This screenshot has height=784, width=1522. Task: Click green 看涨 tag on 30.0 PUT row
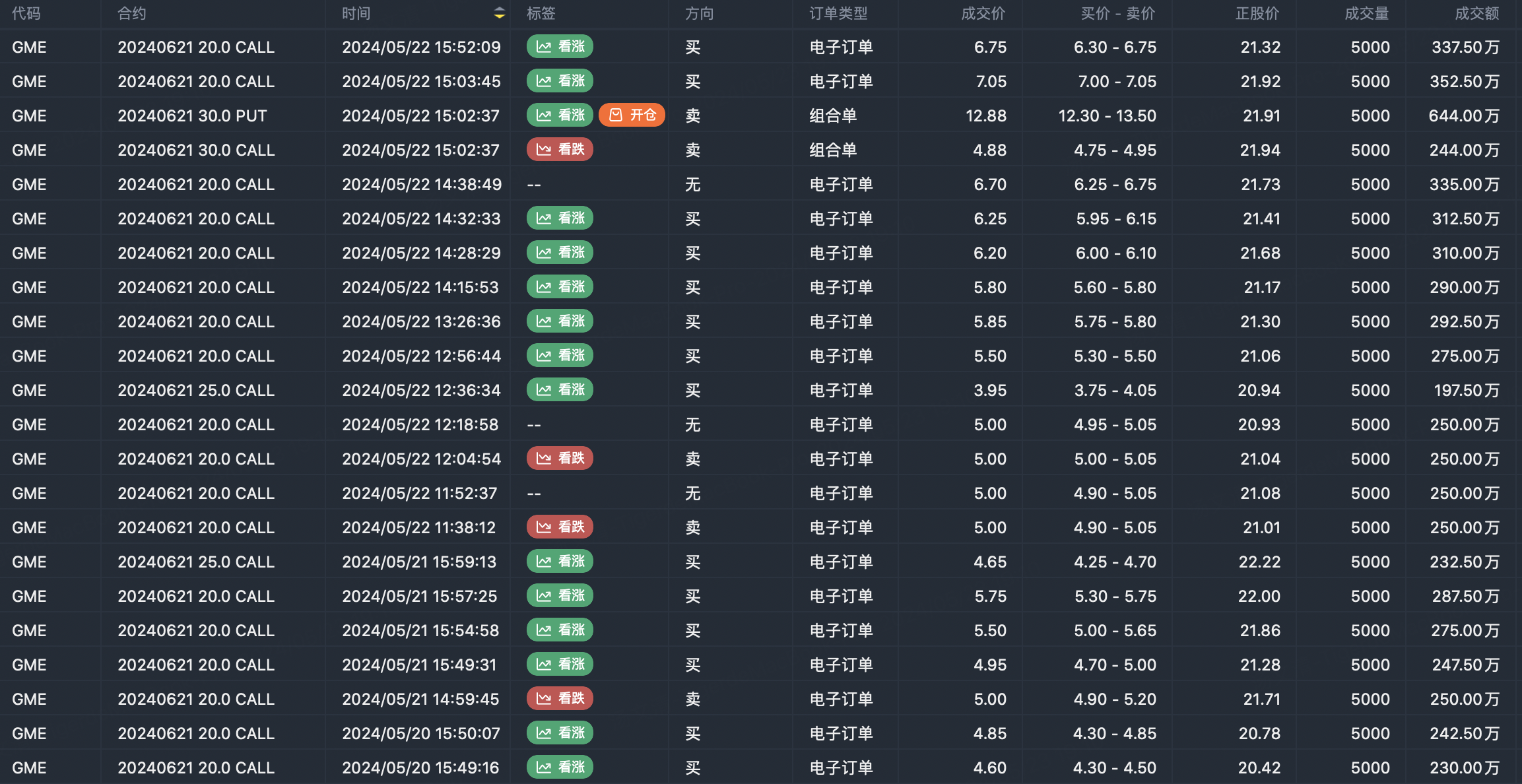click(560, 115)
